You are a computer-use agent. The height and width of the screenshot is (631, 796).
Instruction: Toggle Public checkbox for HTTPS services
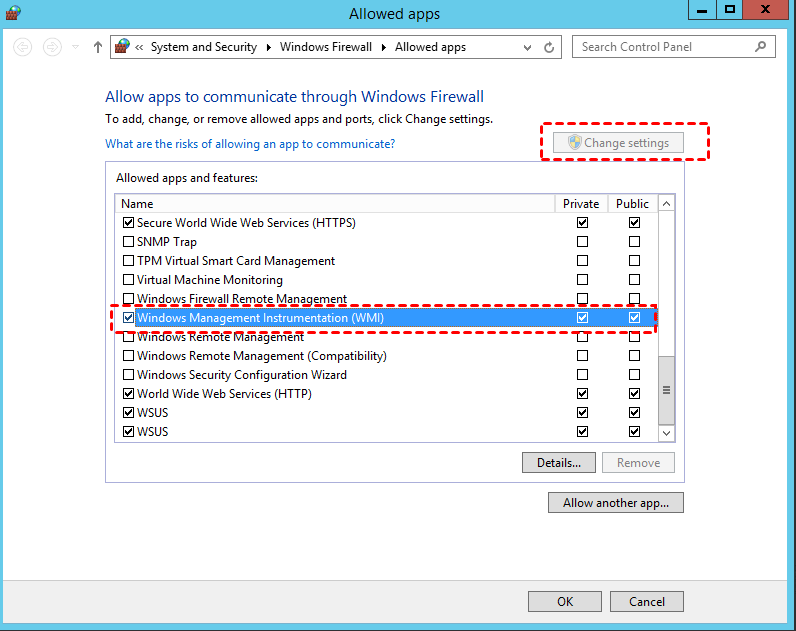pos(634,222)
